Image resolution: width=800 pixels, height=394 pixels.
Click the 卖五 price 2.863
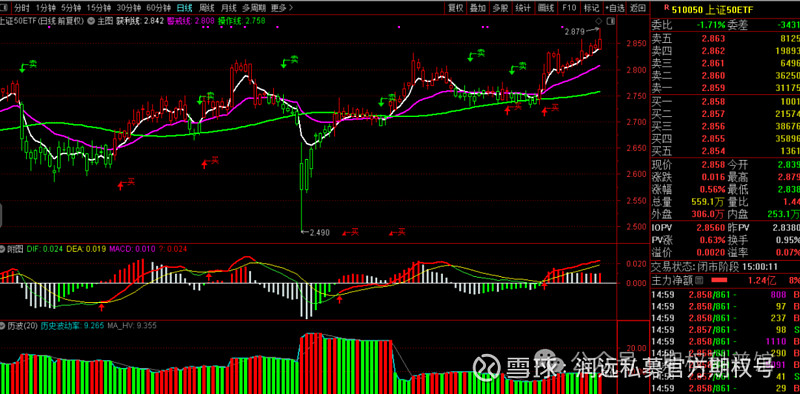coord(713,38)
